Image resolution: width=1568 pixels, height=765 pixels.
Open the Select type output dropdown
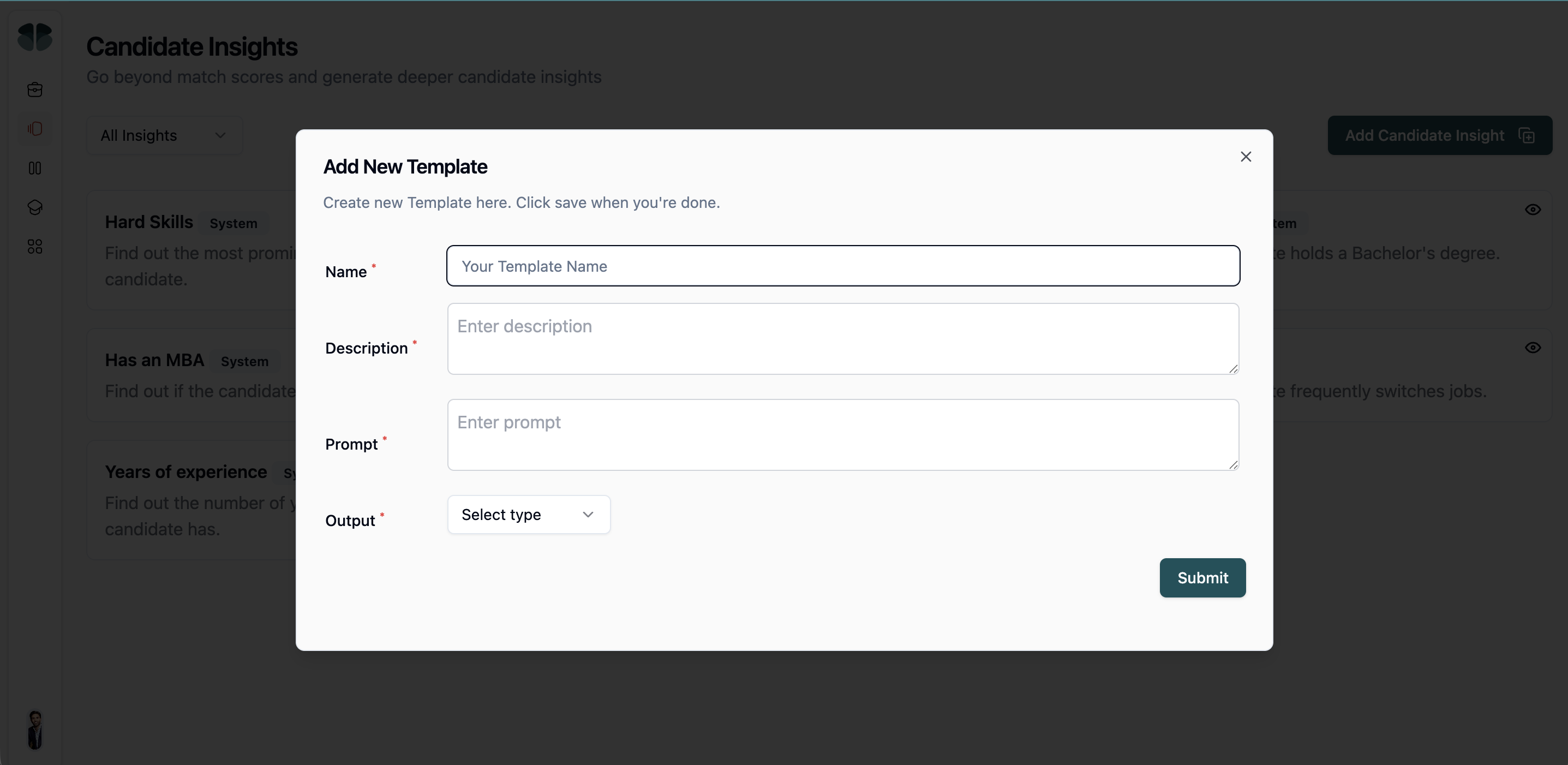tap(528, 514)
